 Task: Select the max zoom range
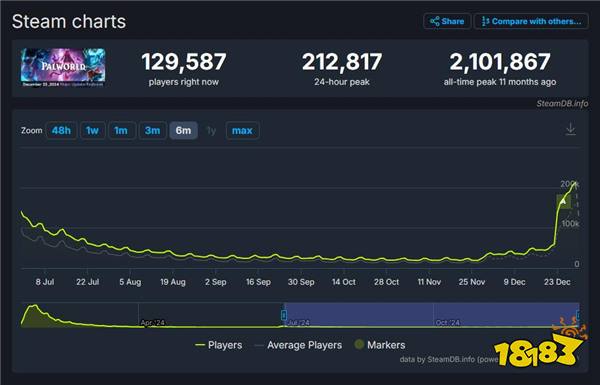(242, 131)
